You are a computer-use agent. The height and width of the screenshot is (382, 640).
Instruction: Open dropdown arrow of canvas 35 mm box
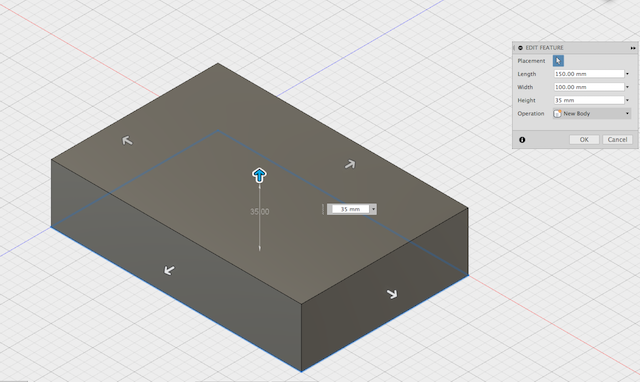pyautogui.click(x=373, y=209)
